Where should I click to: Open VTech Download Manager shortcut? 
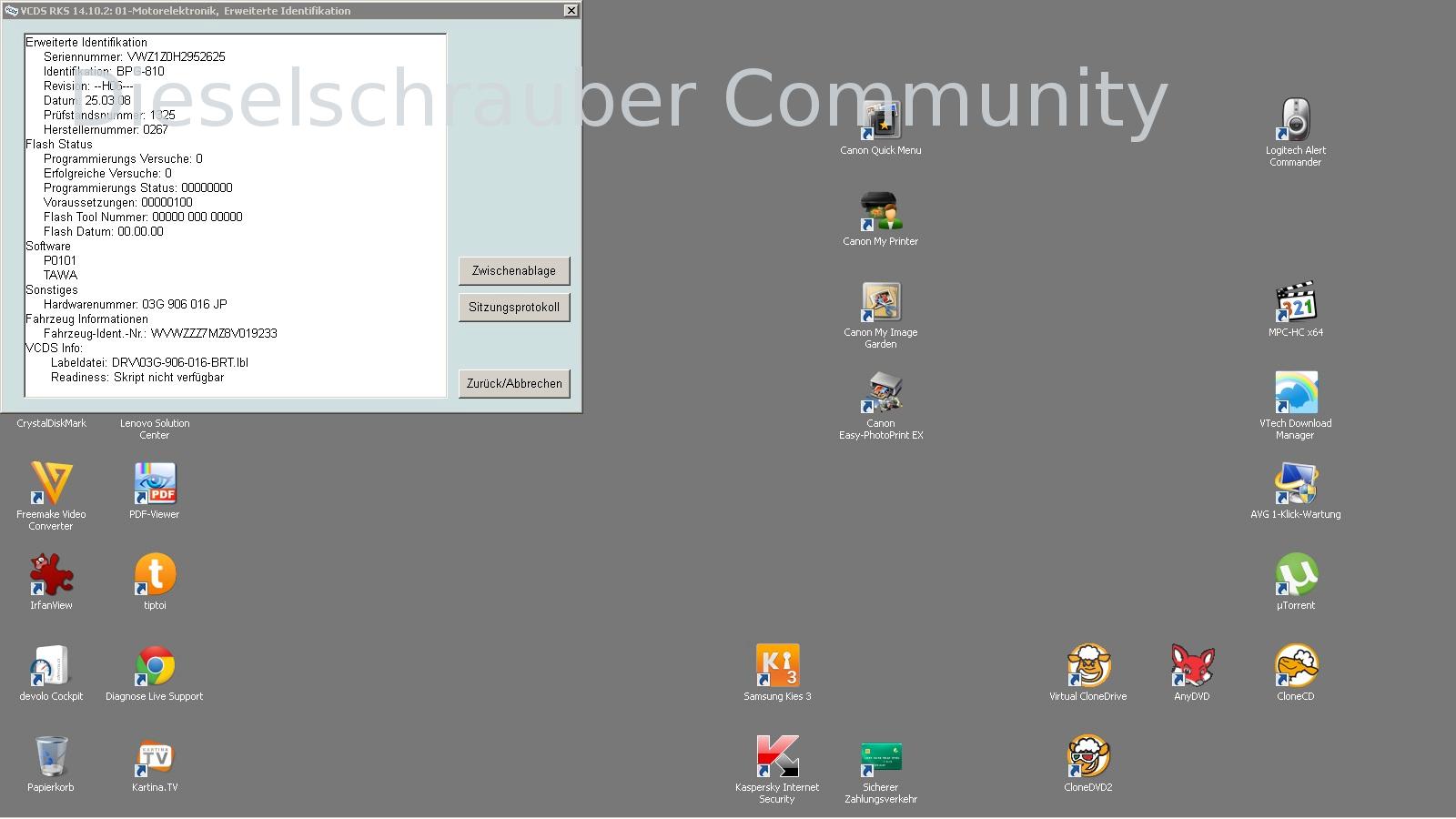[1296, 393]
